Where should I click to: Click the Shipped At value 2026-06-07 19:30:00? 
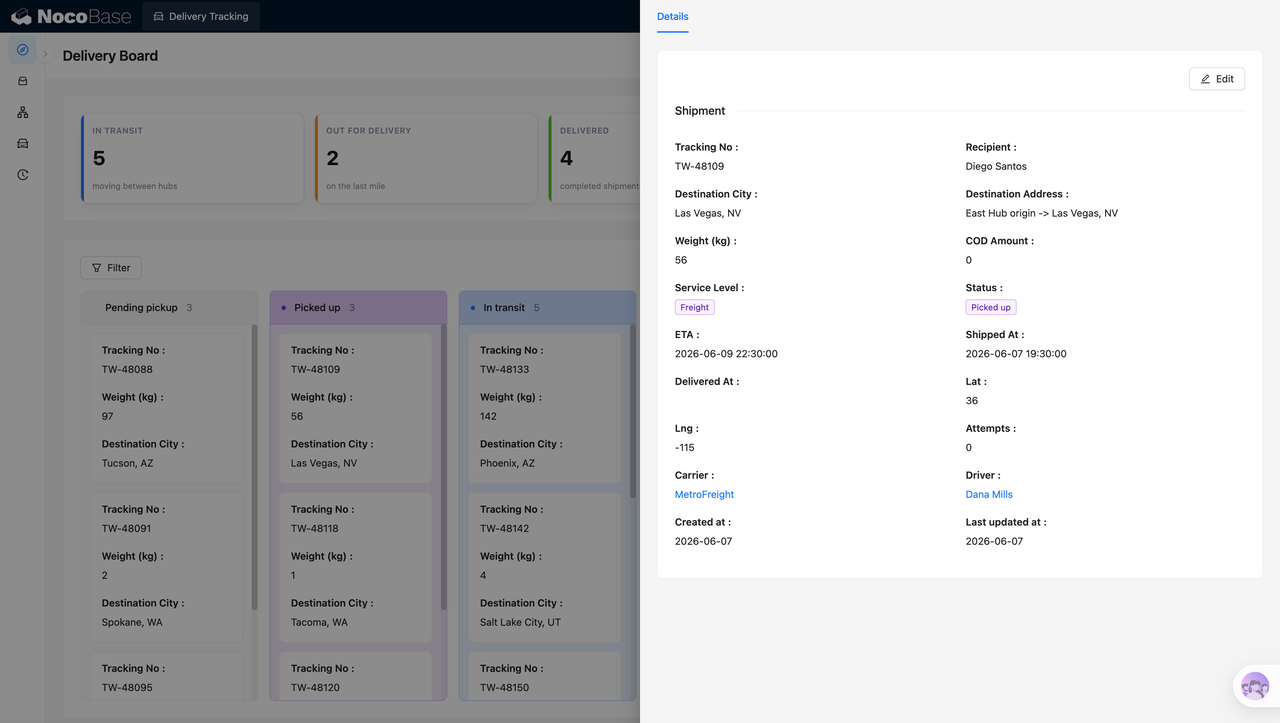(1016, 354)
